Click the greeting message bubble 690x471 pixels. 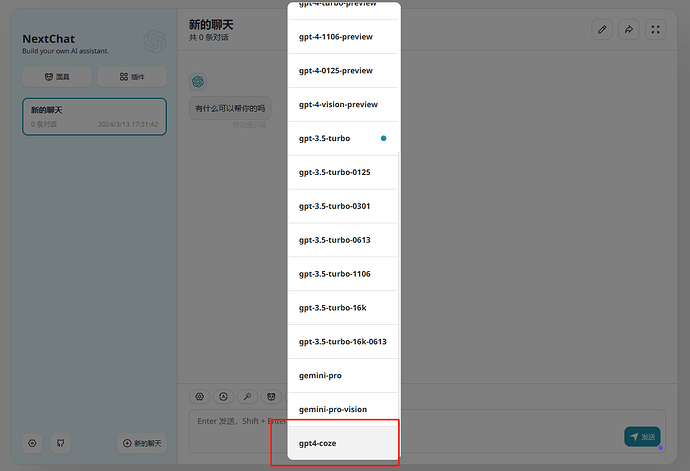pyautogui.click(x=230, y=108)
